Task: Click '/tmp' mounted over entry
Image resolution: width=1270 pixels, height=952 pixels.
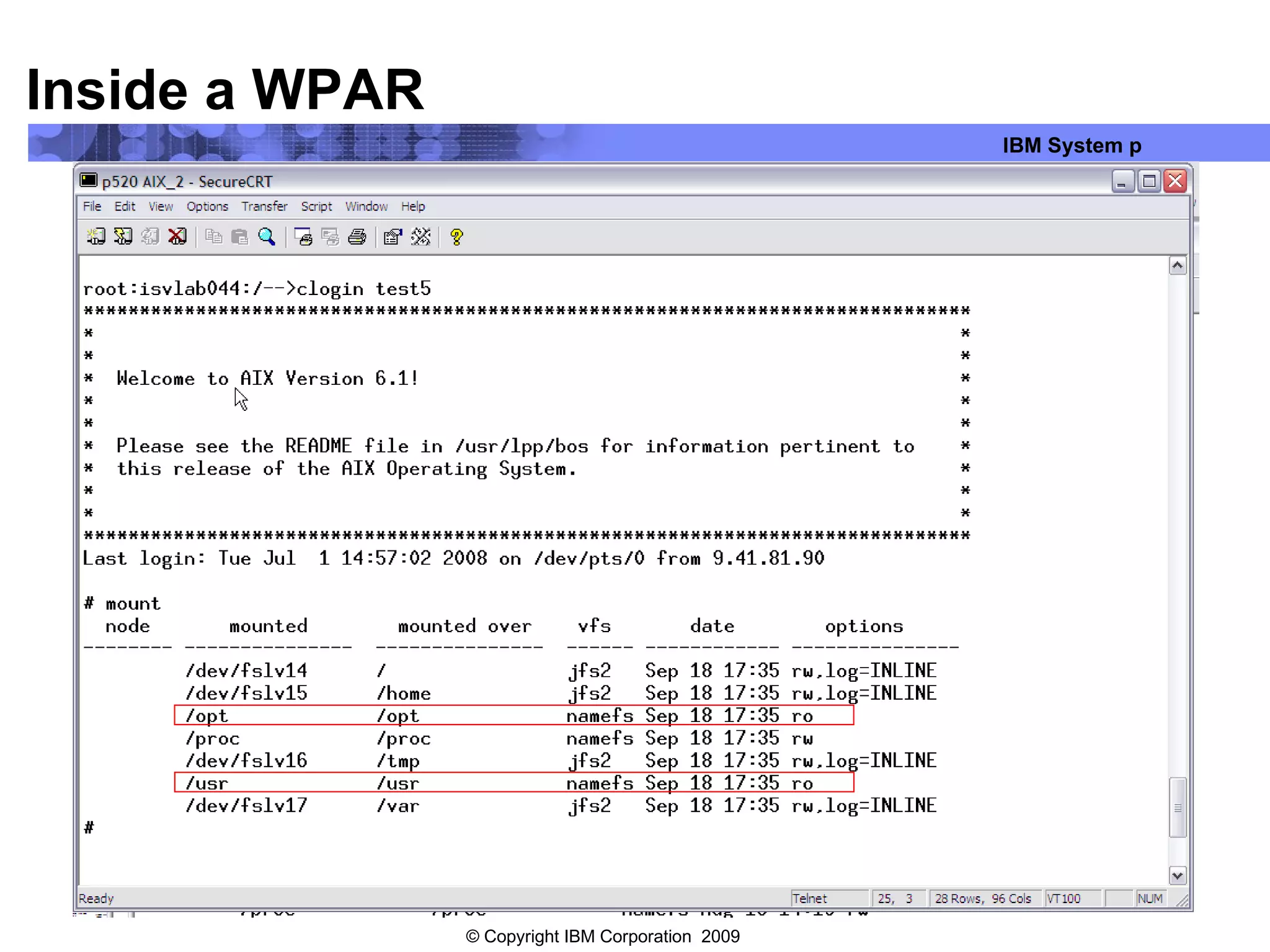Action: coord(398,761)
